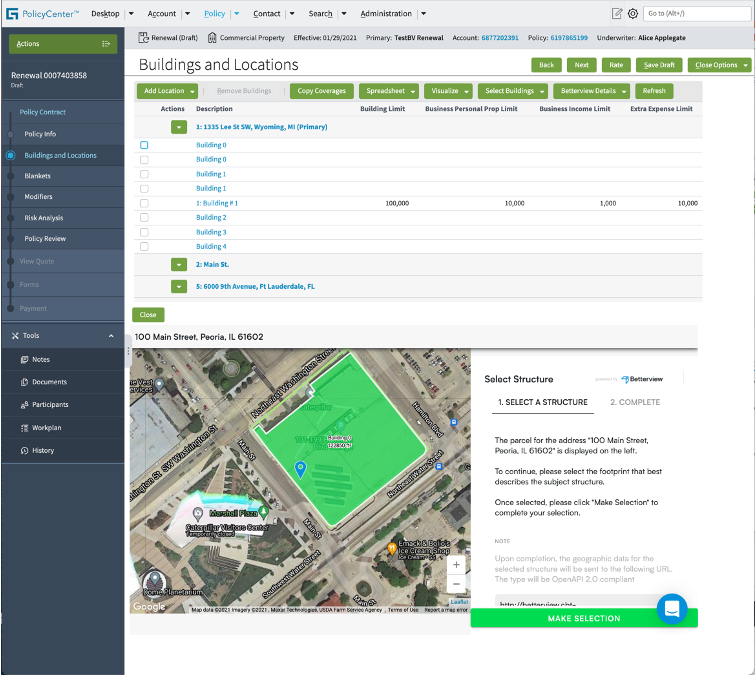Open the notepad edit icon in header

click(x=617, y=14)
